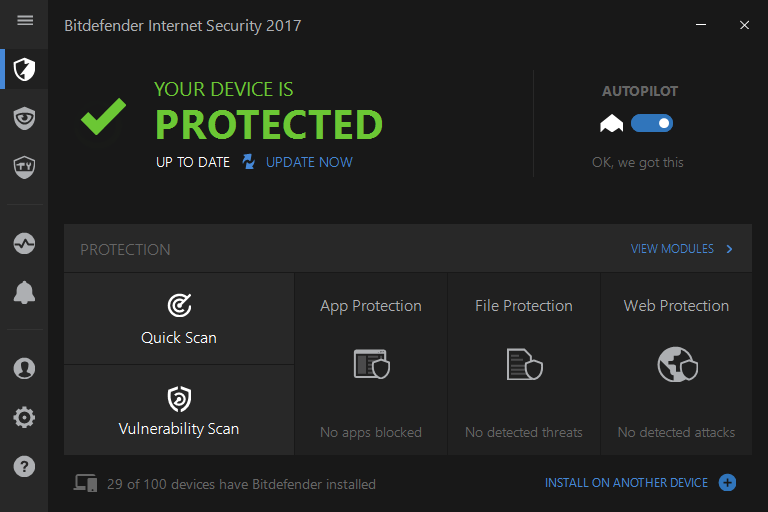Image resolution: width=768 pixels, height=512 pixels.
Task: Open the File Protection module tile
Action: click(524, 364)
